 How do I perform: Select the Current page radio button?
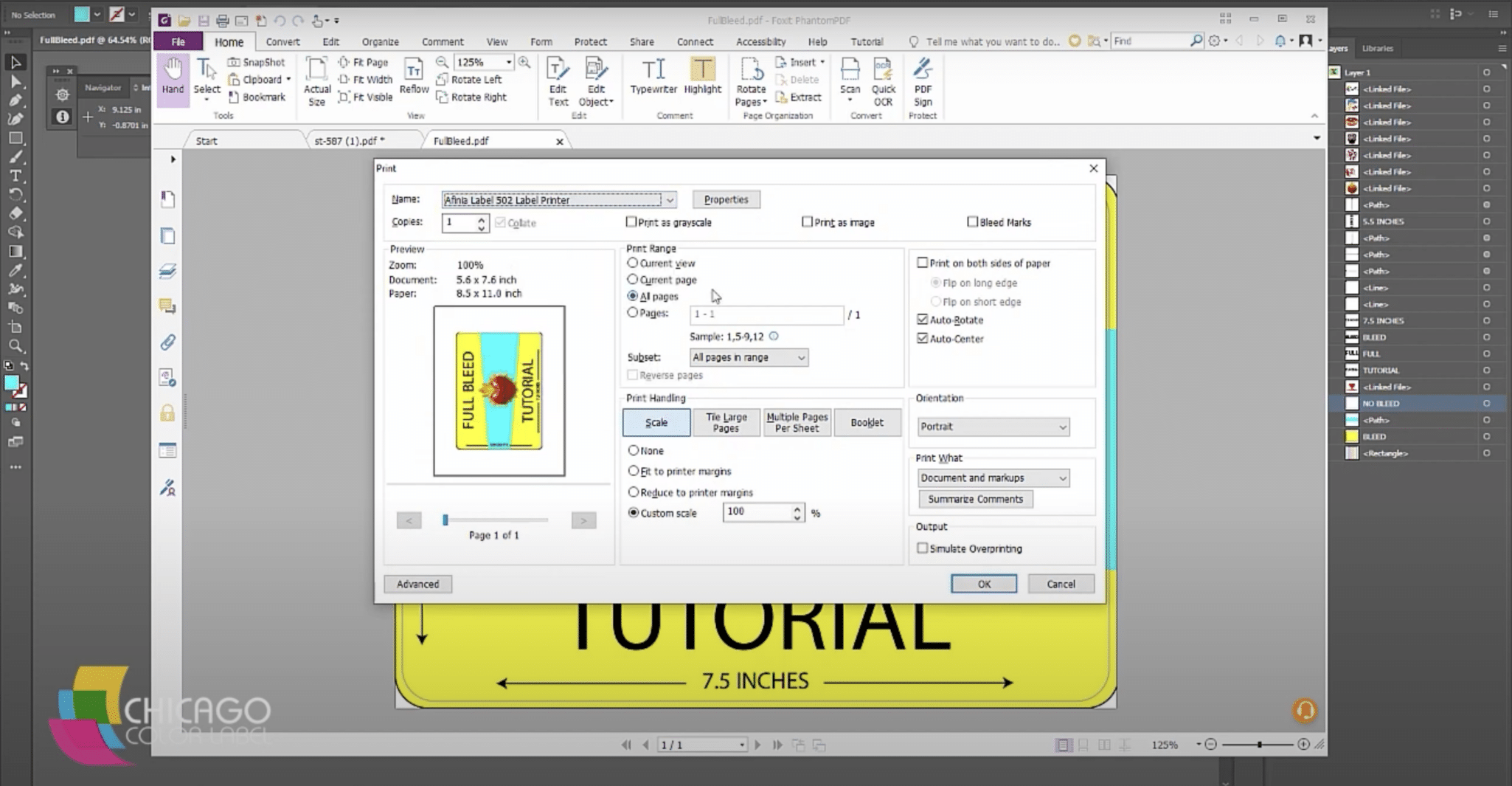(633, 280)
